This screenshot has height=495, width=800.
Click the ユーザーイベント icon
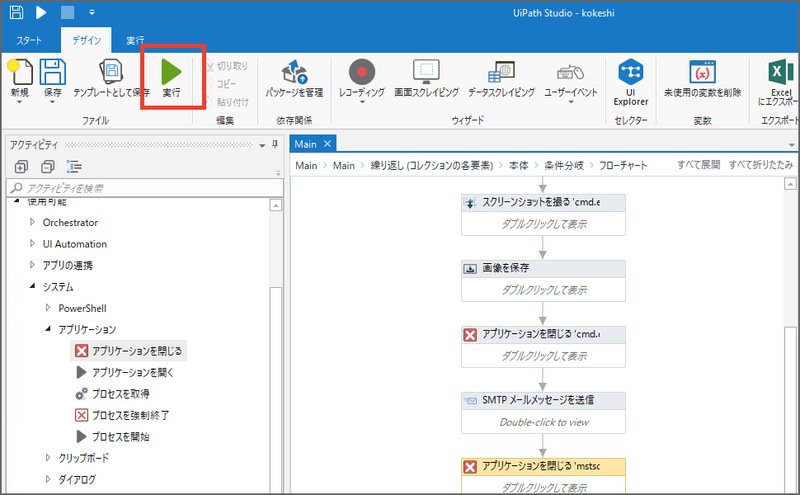pos(570,72)
